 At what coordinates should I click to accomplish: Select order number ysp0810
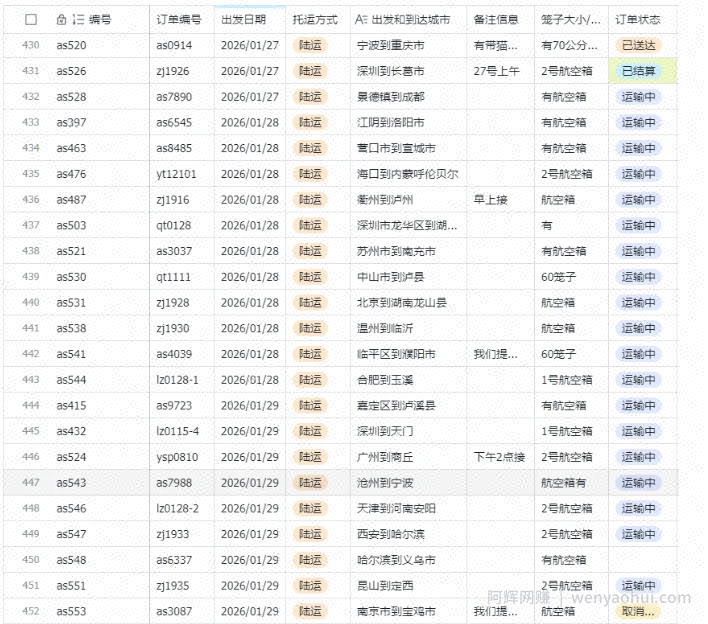[177, 457]
